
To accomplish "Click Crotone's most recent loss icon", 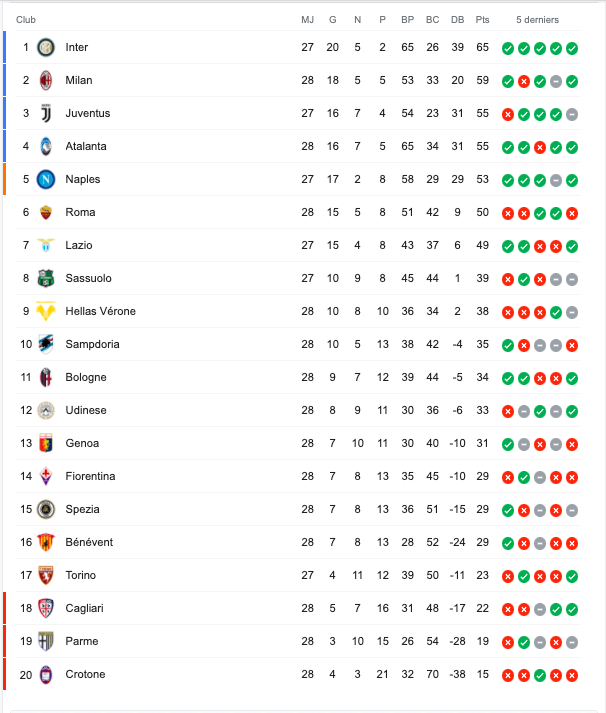I will coord(572,675).
